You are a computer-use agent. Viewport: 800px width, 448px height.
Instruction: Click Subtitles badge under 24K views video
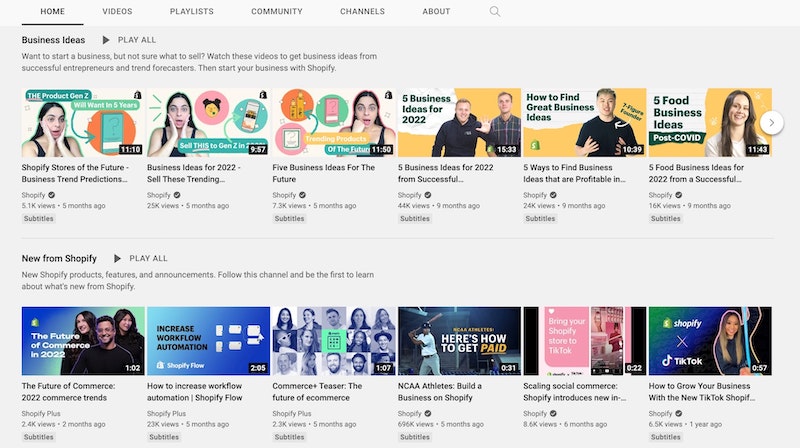coord(540,218)
